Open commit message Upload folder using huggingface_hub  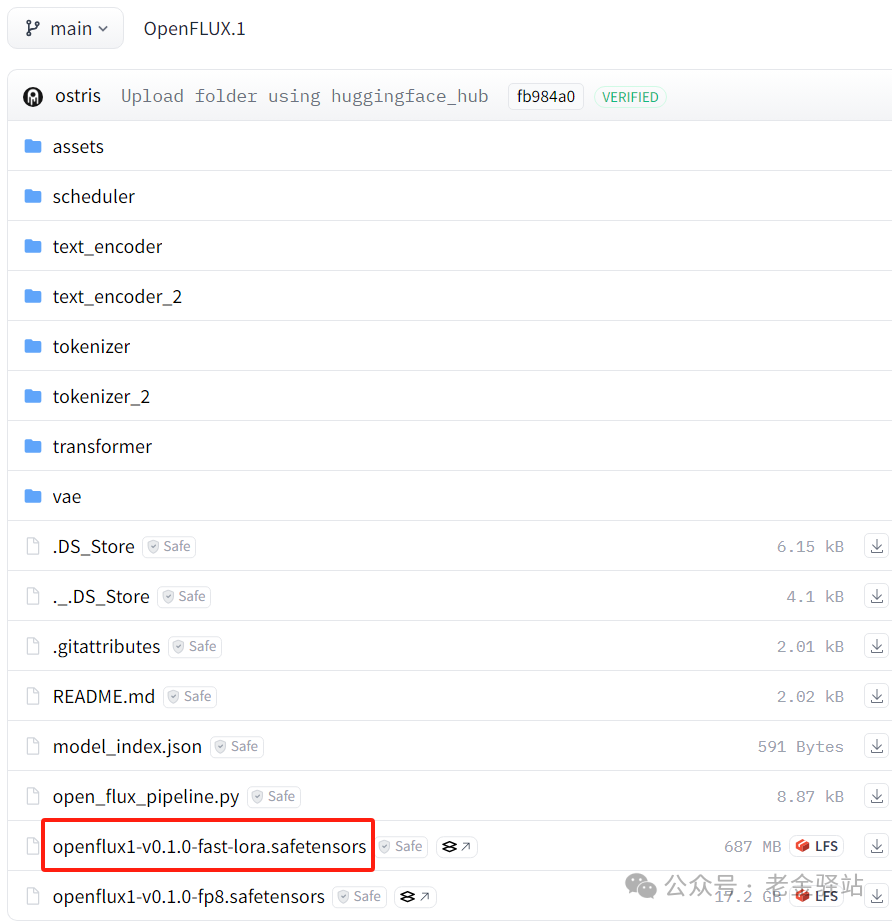click(x=304, y=96)
